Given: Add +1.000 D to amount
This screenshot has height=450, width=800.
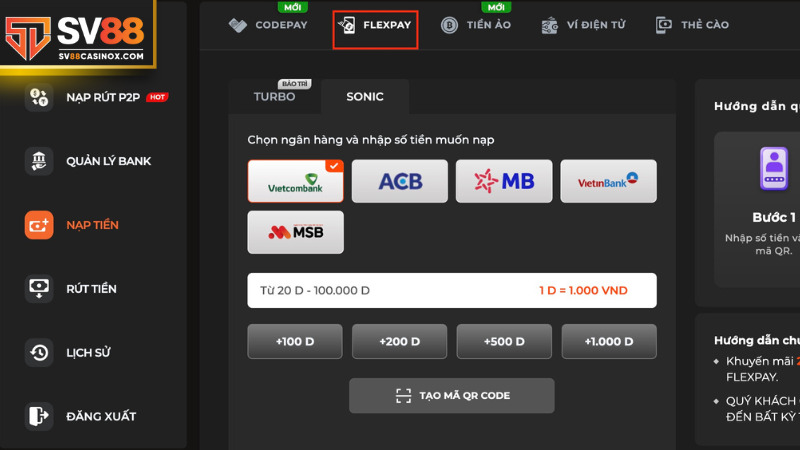Looking at the screenshot, I should (x=609, y=341).
